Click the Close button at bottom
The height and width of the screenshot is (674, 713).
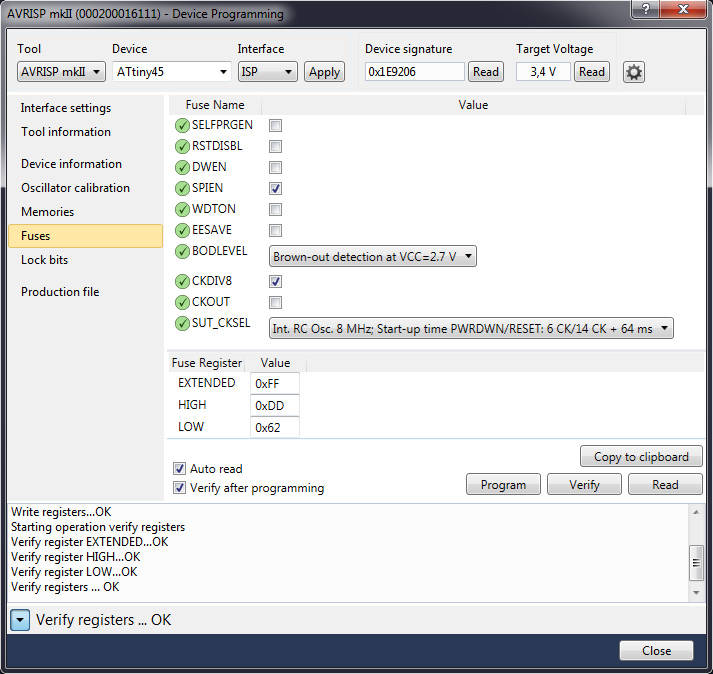pyautogui.click(x=656, y=651)
